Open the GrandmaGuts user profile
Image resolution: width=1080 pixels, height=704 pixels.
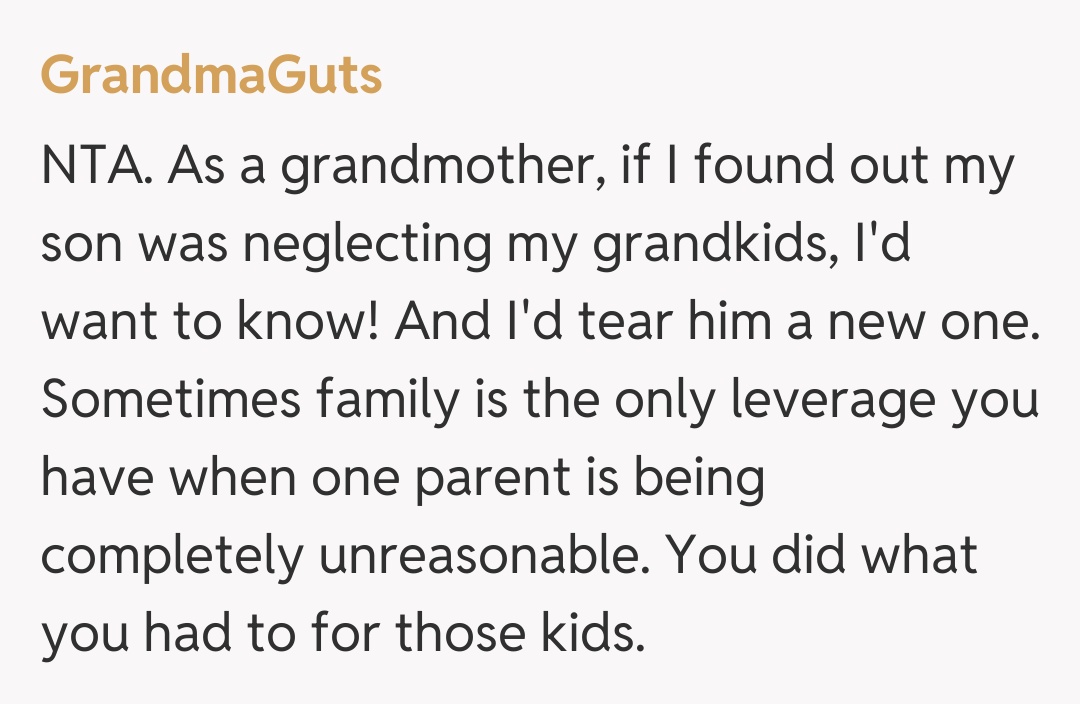coord(211,74)
